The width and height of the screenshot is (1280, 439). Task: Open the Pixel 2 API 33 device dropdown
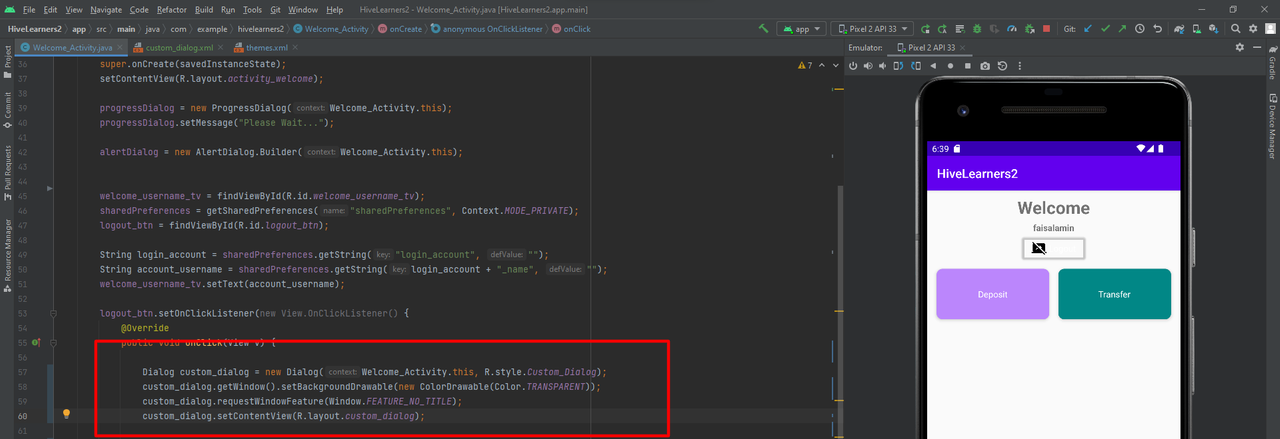[x=872, y=29]
